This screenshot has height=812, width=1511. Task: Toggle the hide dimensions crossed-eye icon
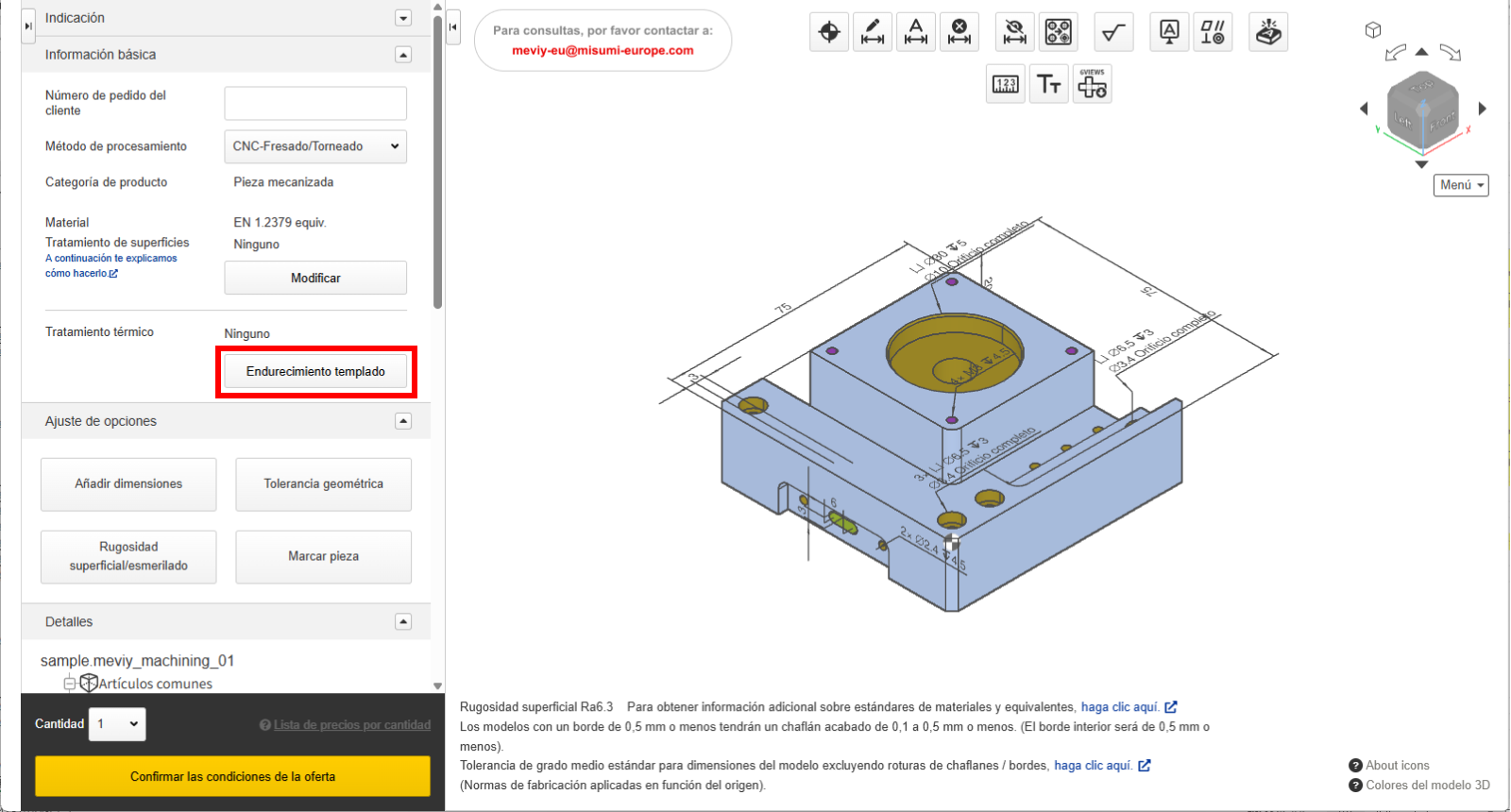(x=1015, y=33)
